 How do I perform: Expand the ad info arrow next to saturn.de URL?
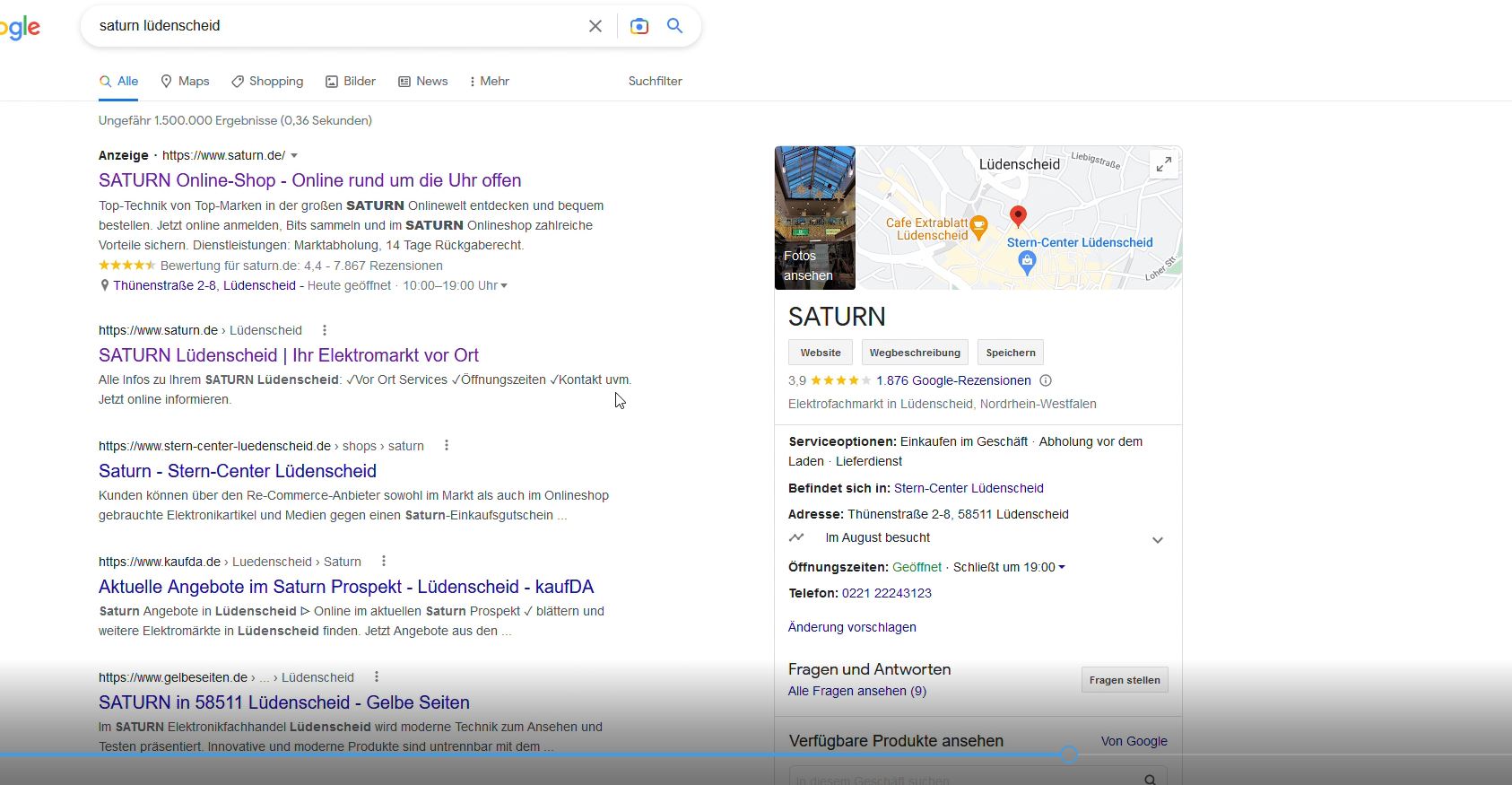click(294, 155)
